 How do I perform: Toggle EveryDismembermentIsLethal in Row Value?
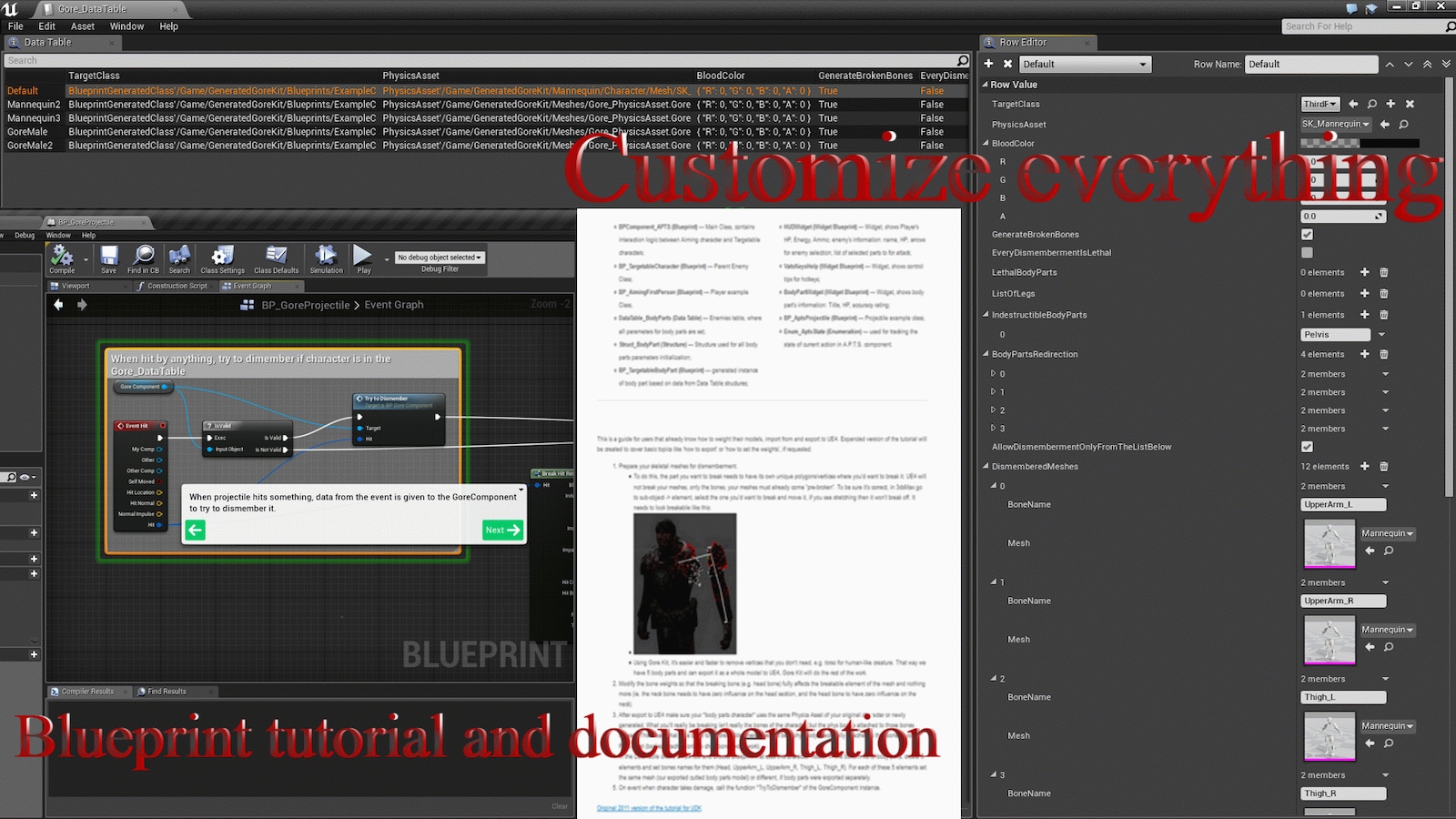pos(1307,252)
